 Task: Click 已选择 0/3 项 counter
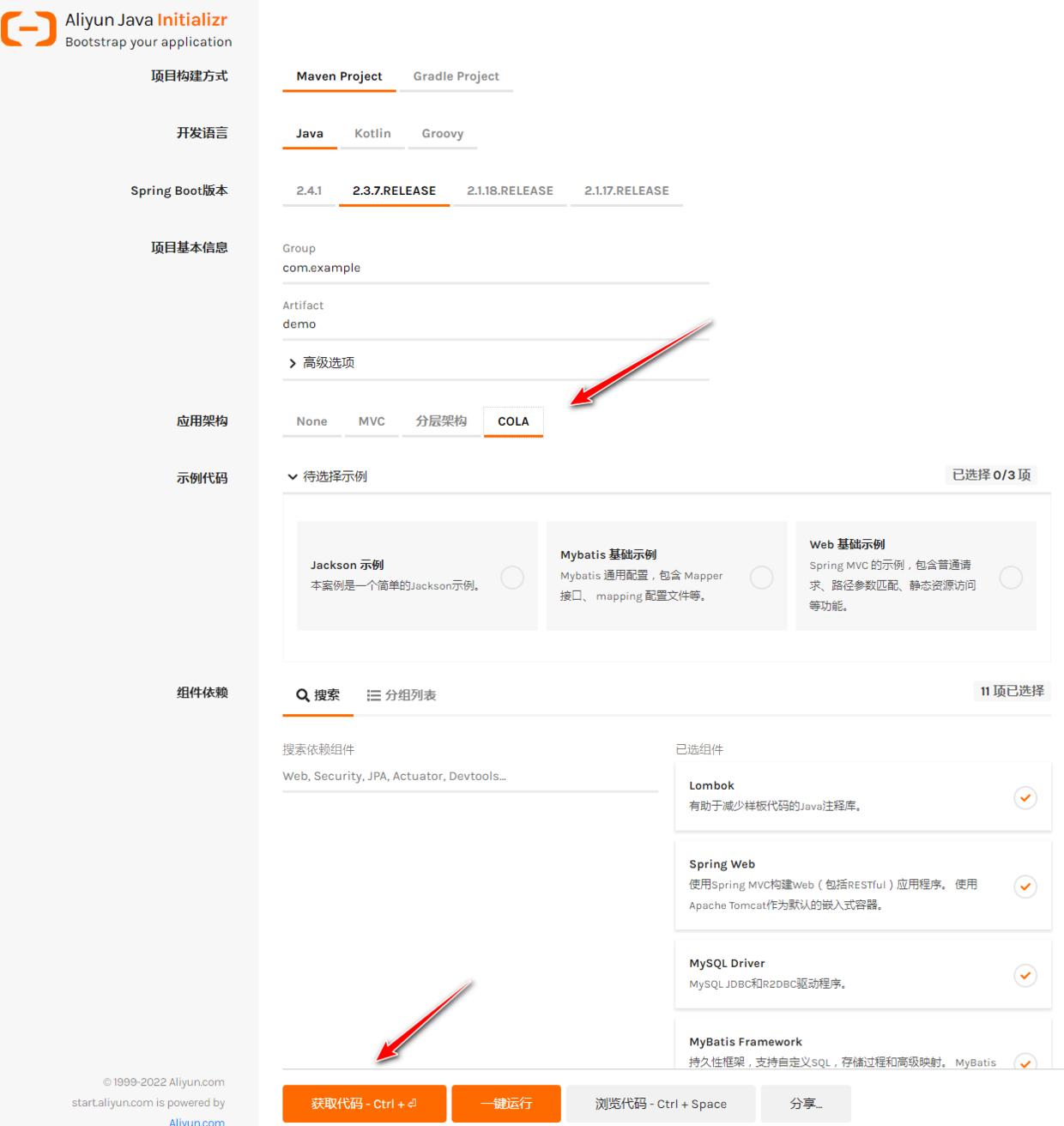click(x=991, y=475)
